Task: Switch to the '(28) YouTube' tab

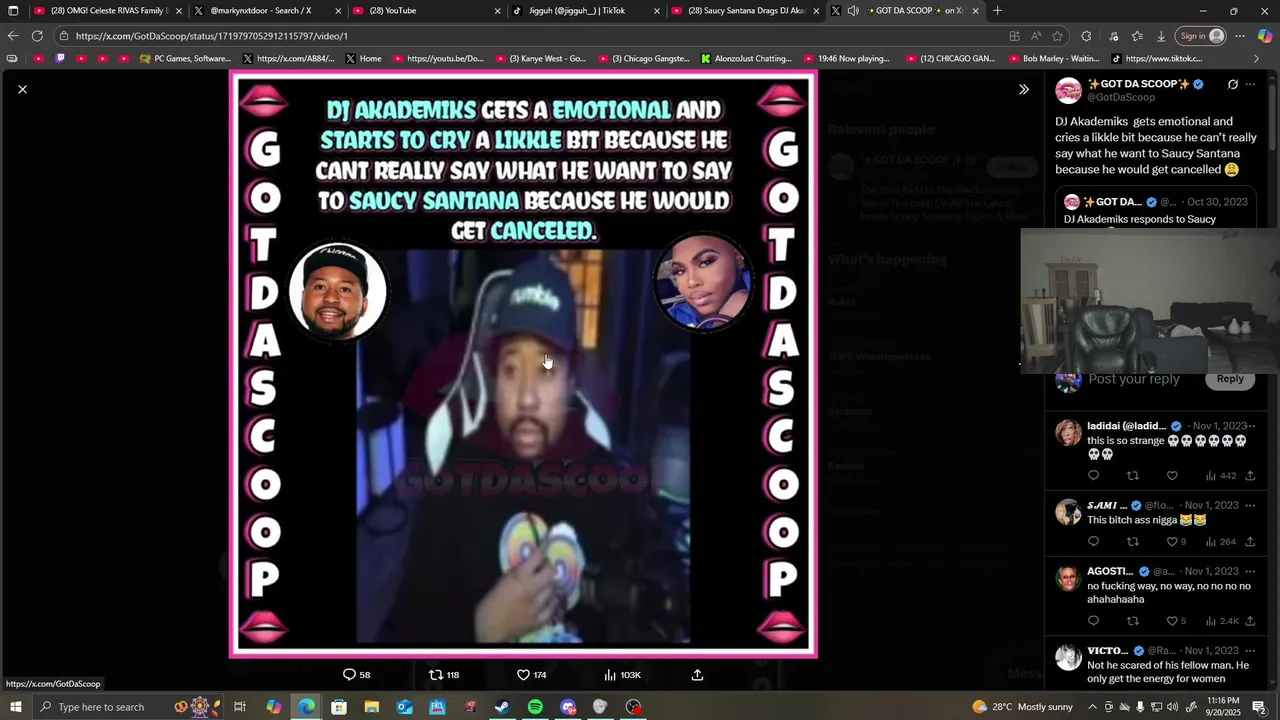Action: (x=427, y=11)
